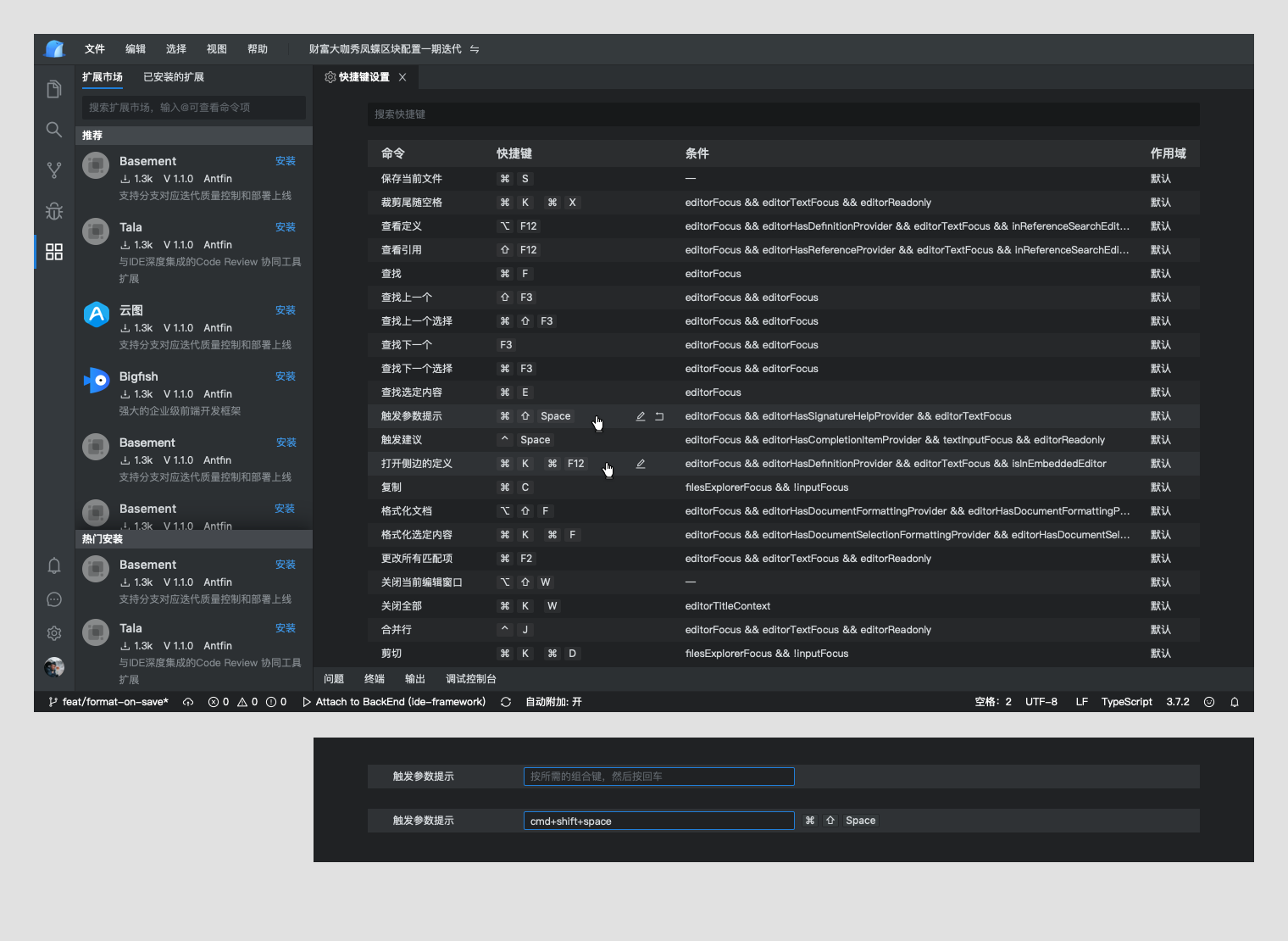Click the user avatar in activity bar
1288x941 pixels.
[x=54, y=667]
